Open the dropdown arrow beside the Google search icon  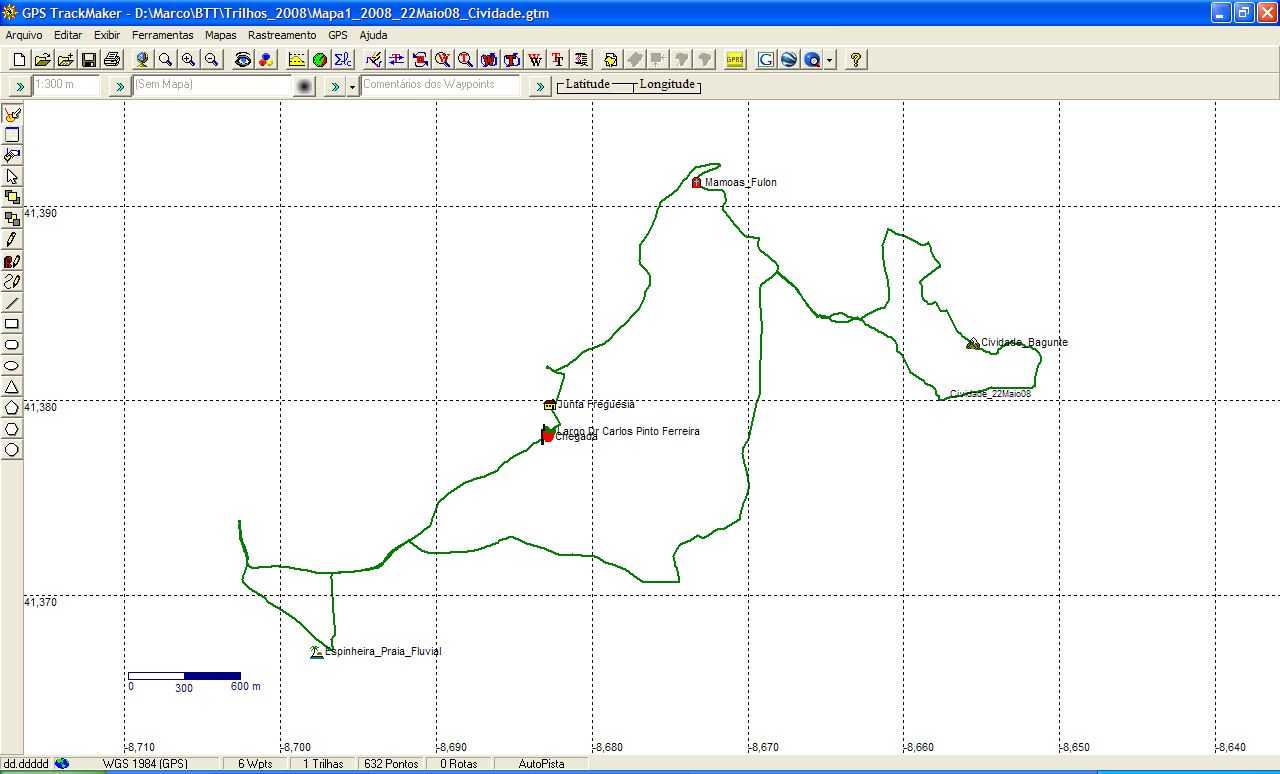pyautogui.click(x=830, y=60)
